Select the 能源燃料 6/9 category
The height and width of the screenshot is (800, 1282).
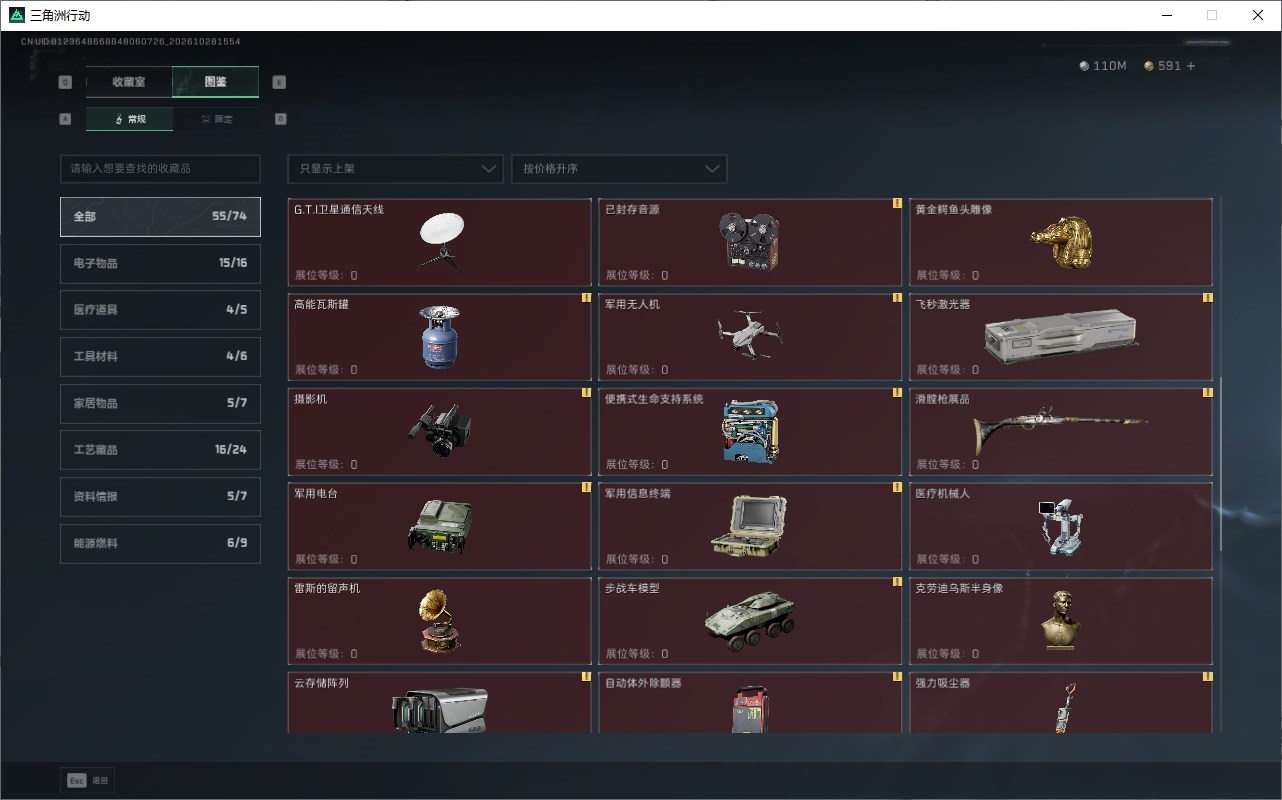coord(160,543)
